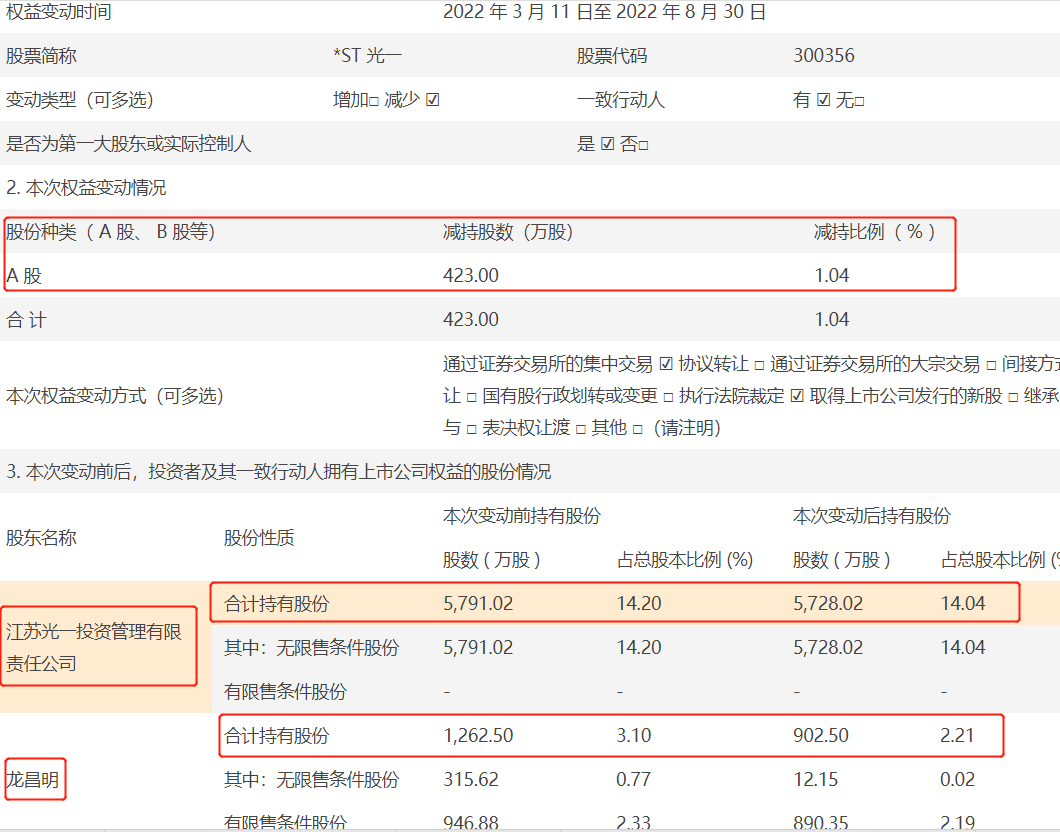1060x832 pixels.
Task: Select 5,728.02 in 江苏光一 无限售条件股份 row
Action: pos(828,647)
